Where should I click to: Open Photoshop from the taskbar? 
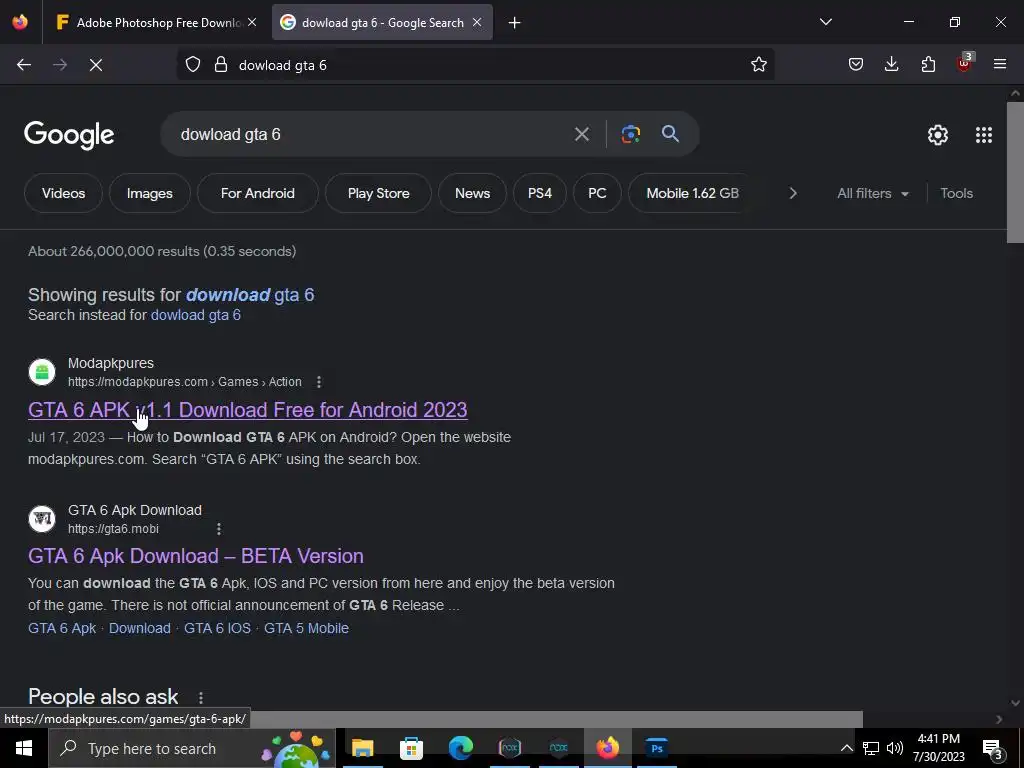click(x=656, y=748)
